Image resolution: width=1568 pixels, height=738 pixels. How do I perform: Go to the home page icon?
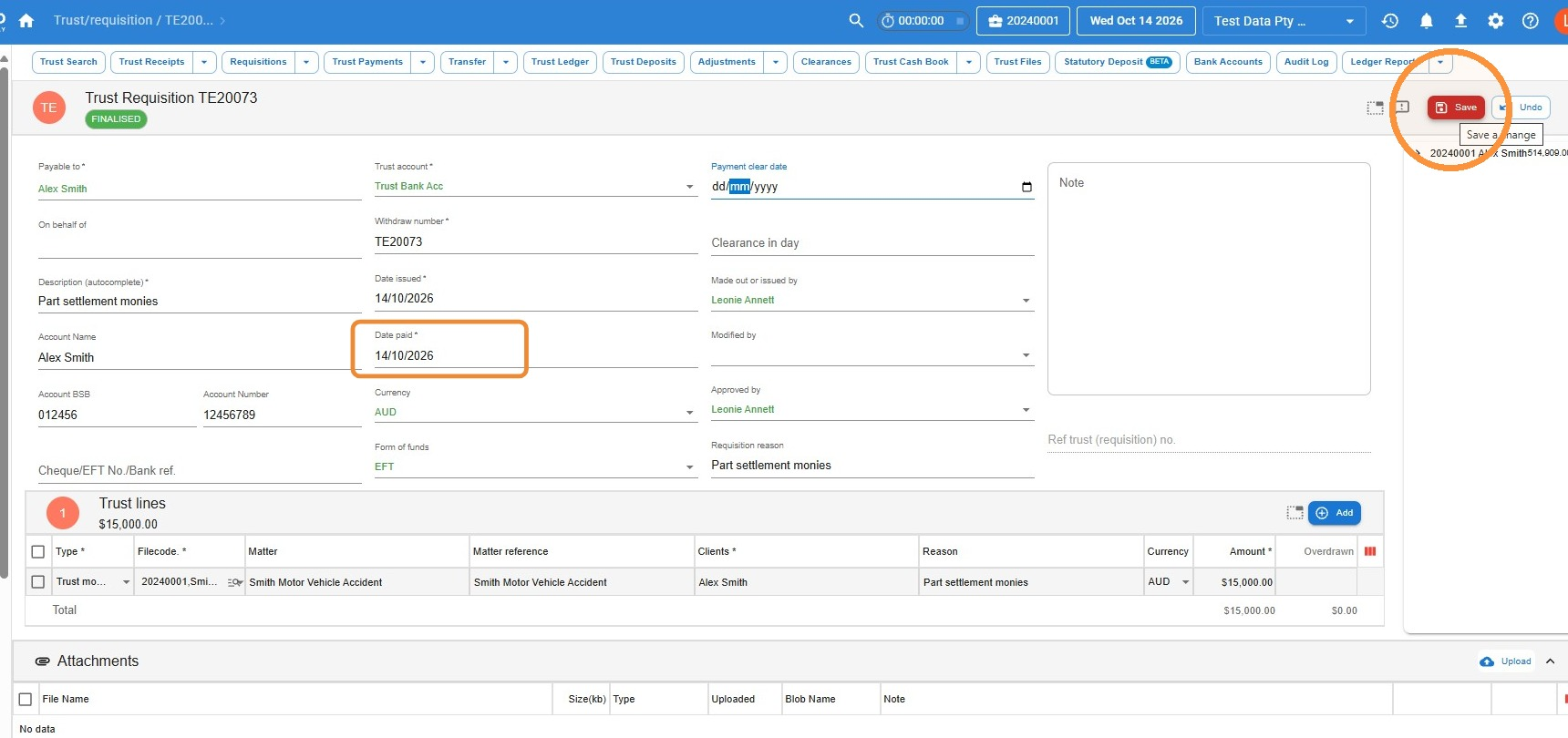coord(26,20)
